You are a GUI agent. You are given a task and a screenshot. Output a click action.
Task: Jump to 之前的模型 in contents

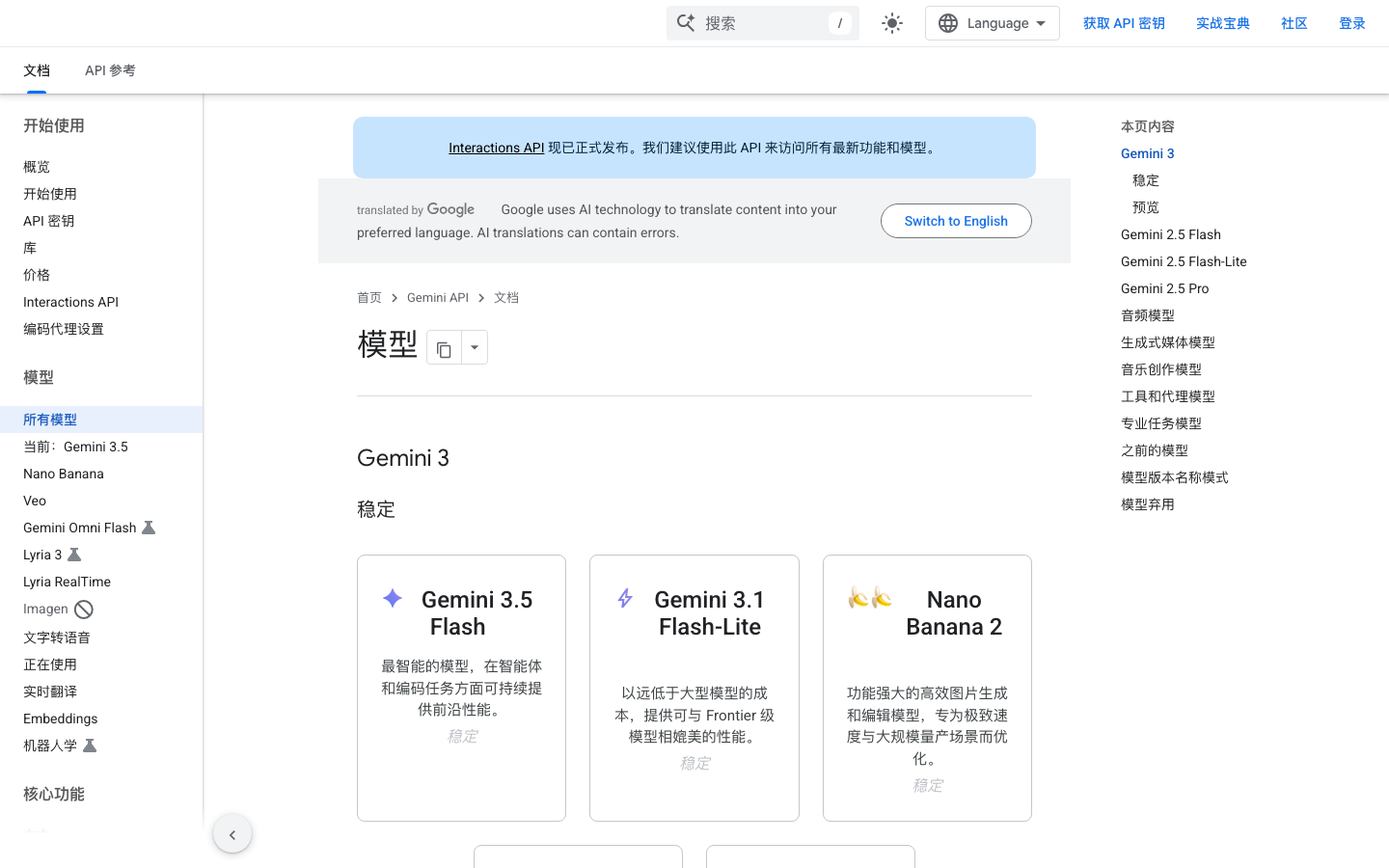[x=1155, y=450]
